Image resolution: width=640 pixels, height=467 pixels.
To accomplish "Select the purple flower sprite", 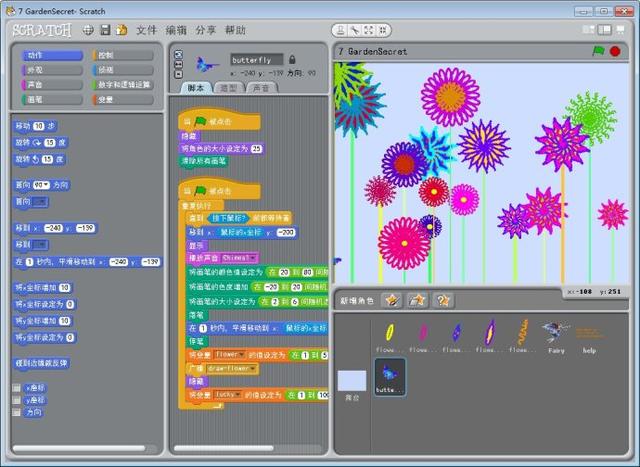I will 489,337.
